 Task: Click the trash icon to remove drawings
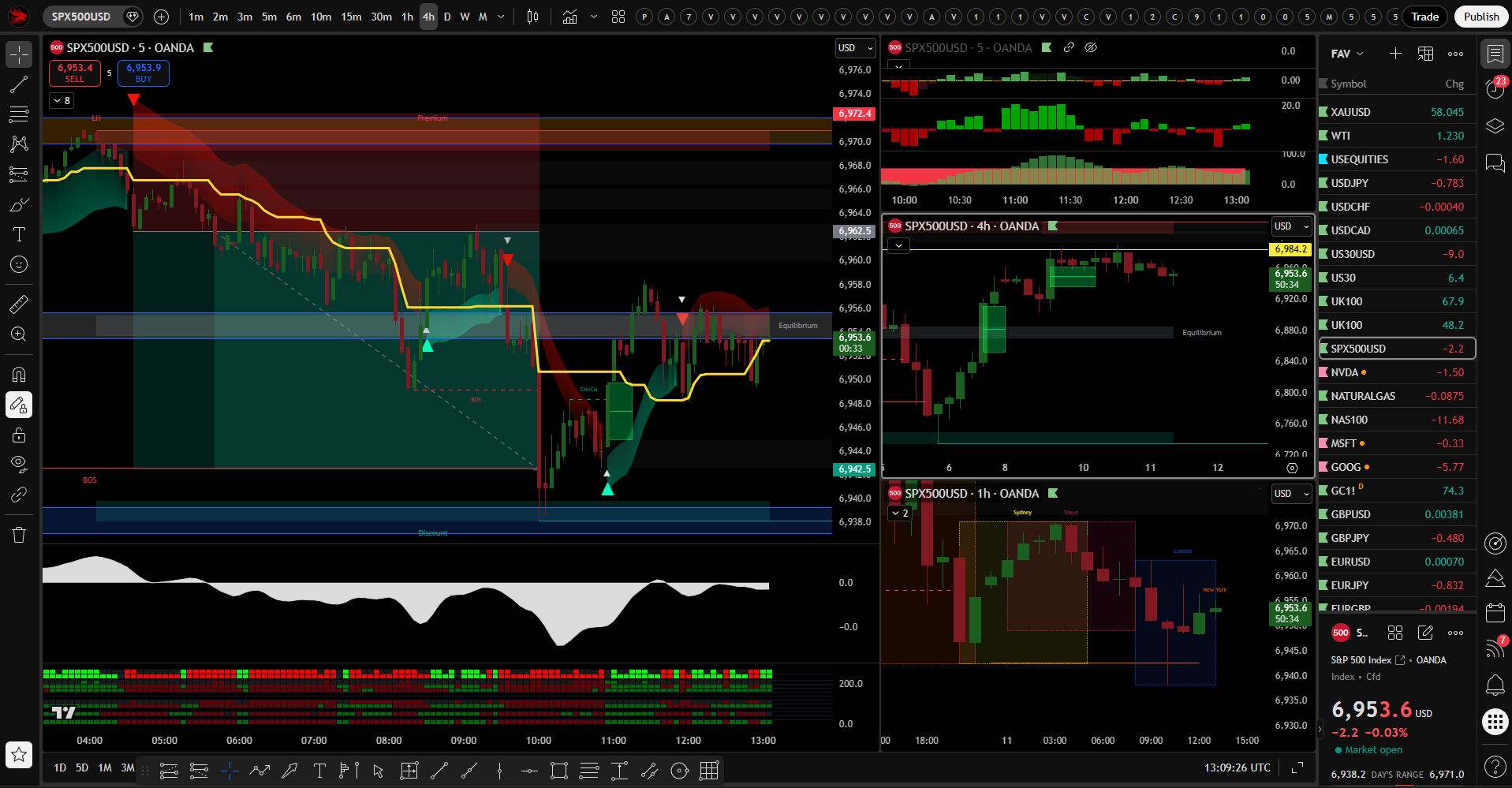point(19,535)
